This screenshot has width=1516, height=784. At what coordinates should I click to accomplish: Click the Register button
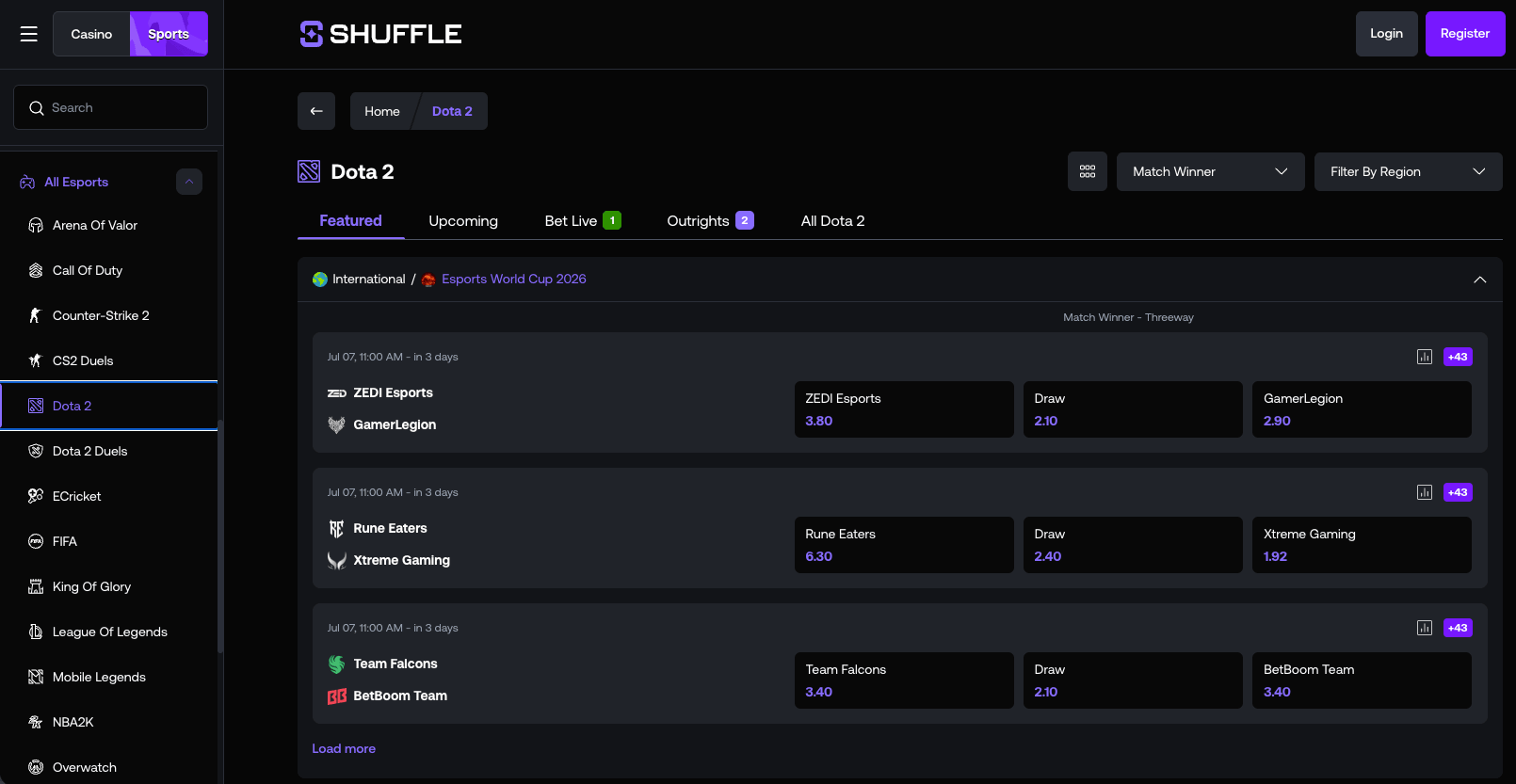coord(1465,34)
